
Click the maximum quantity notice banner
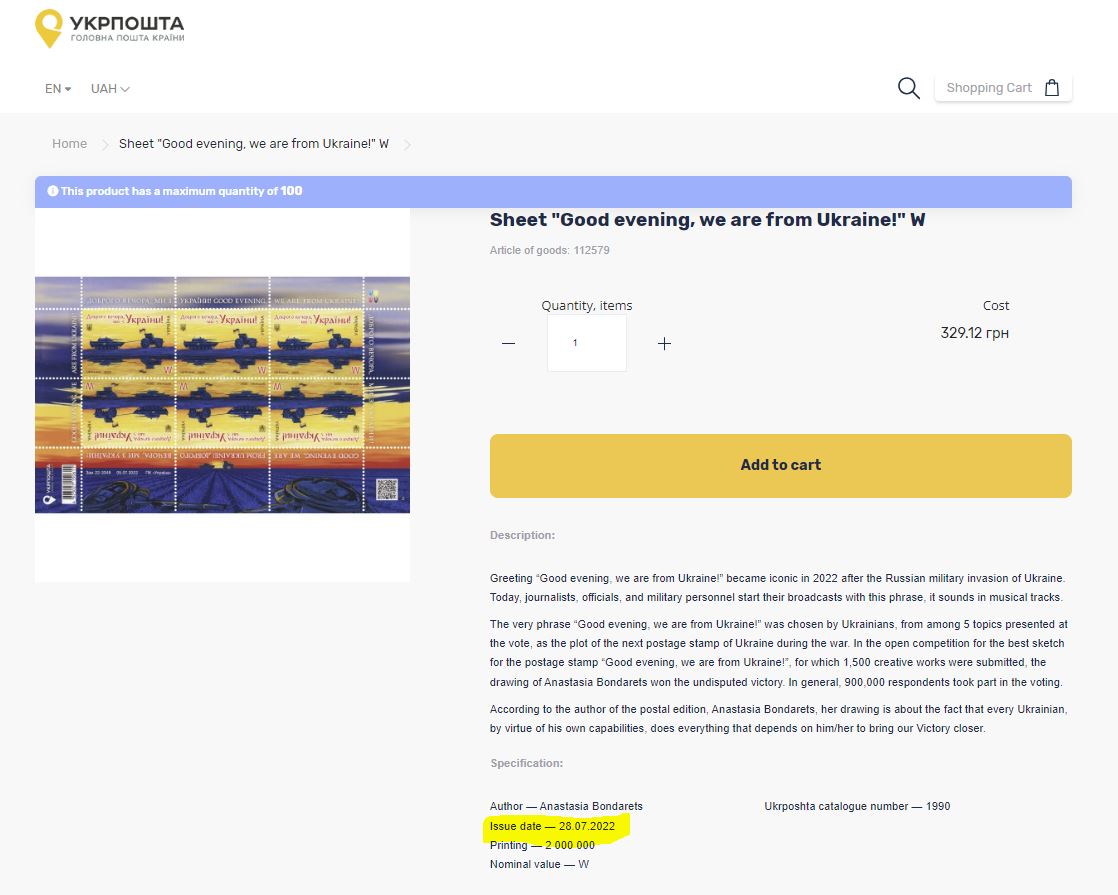click(553, 192)
